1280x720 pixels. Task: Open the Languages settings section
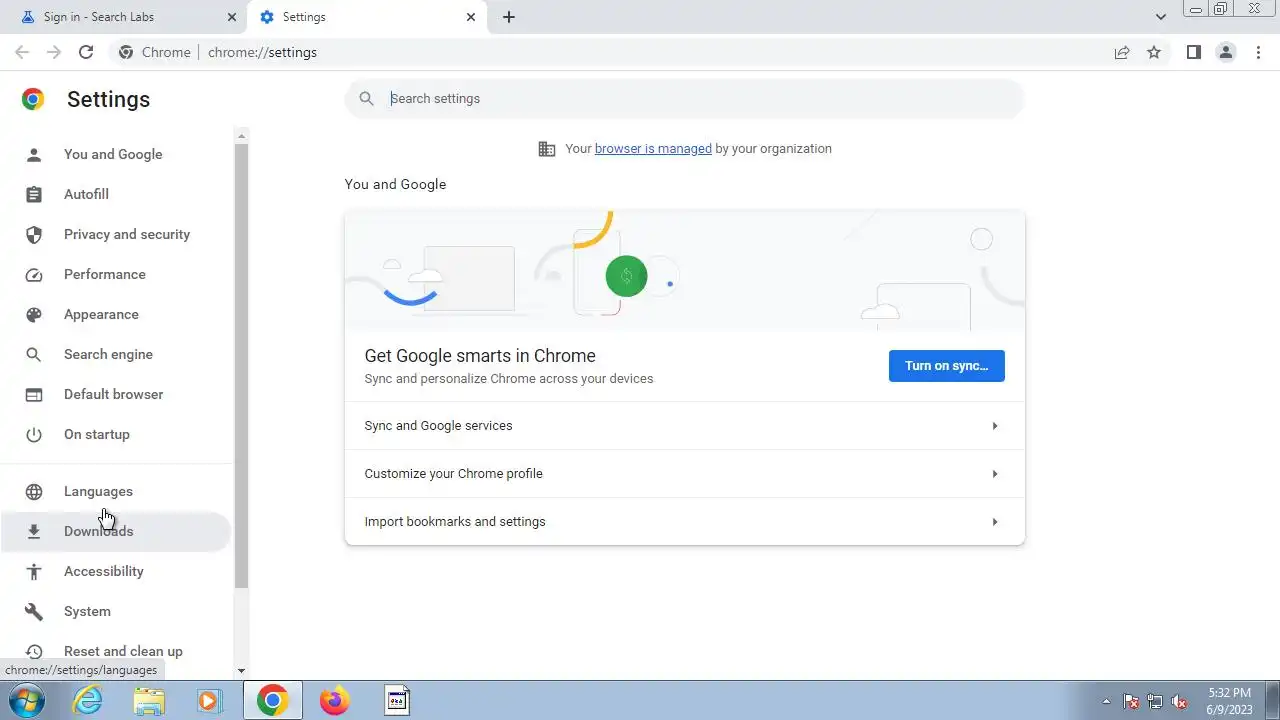[x=116, y=491]
